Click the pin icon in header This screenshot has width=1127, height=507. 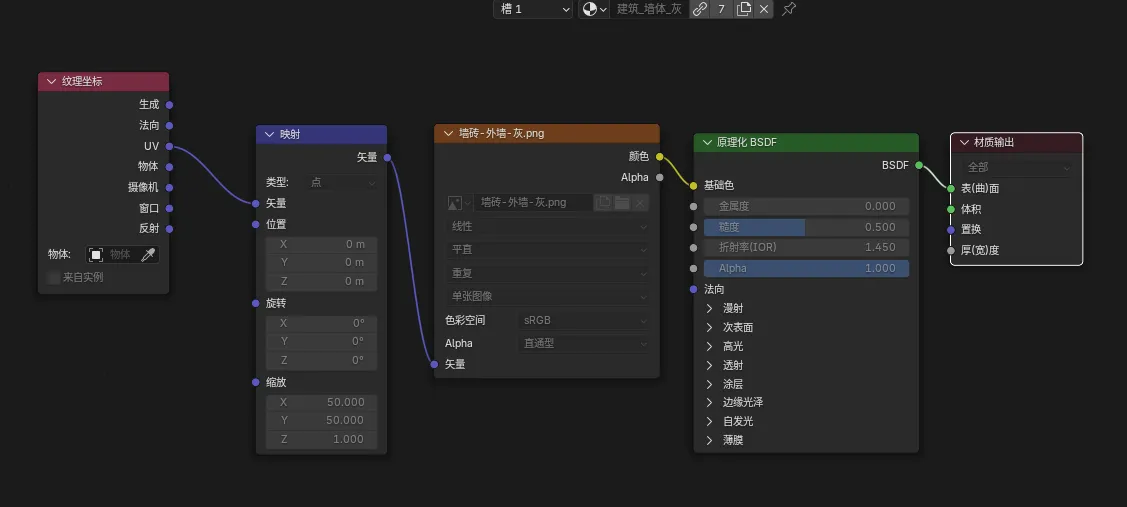point(789,9)
